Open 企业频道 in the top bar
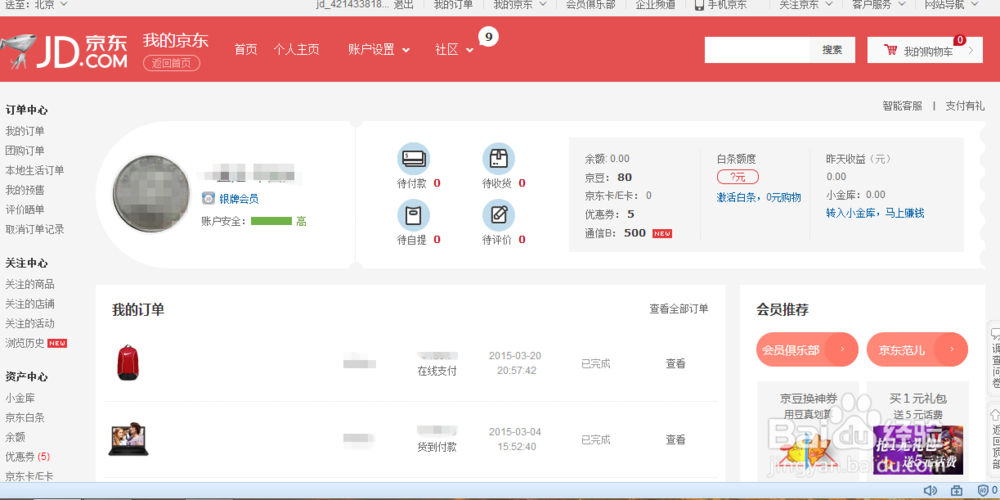This screenshot has width=1000, height=500. (x=655, y=4)
